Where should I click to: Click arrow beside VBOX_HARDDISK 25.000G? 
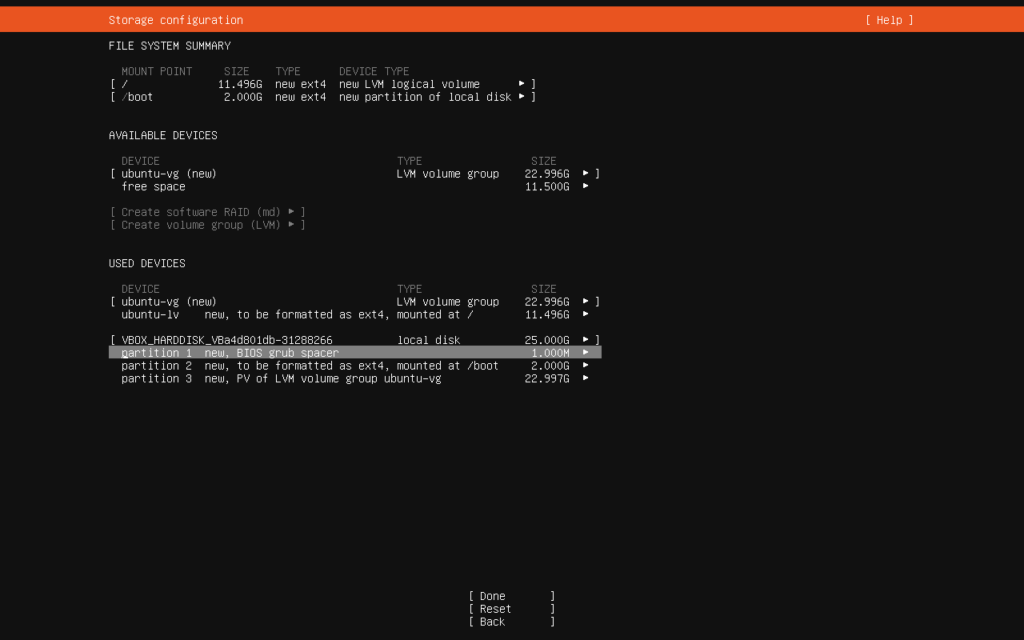[586, 340]
